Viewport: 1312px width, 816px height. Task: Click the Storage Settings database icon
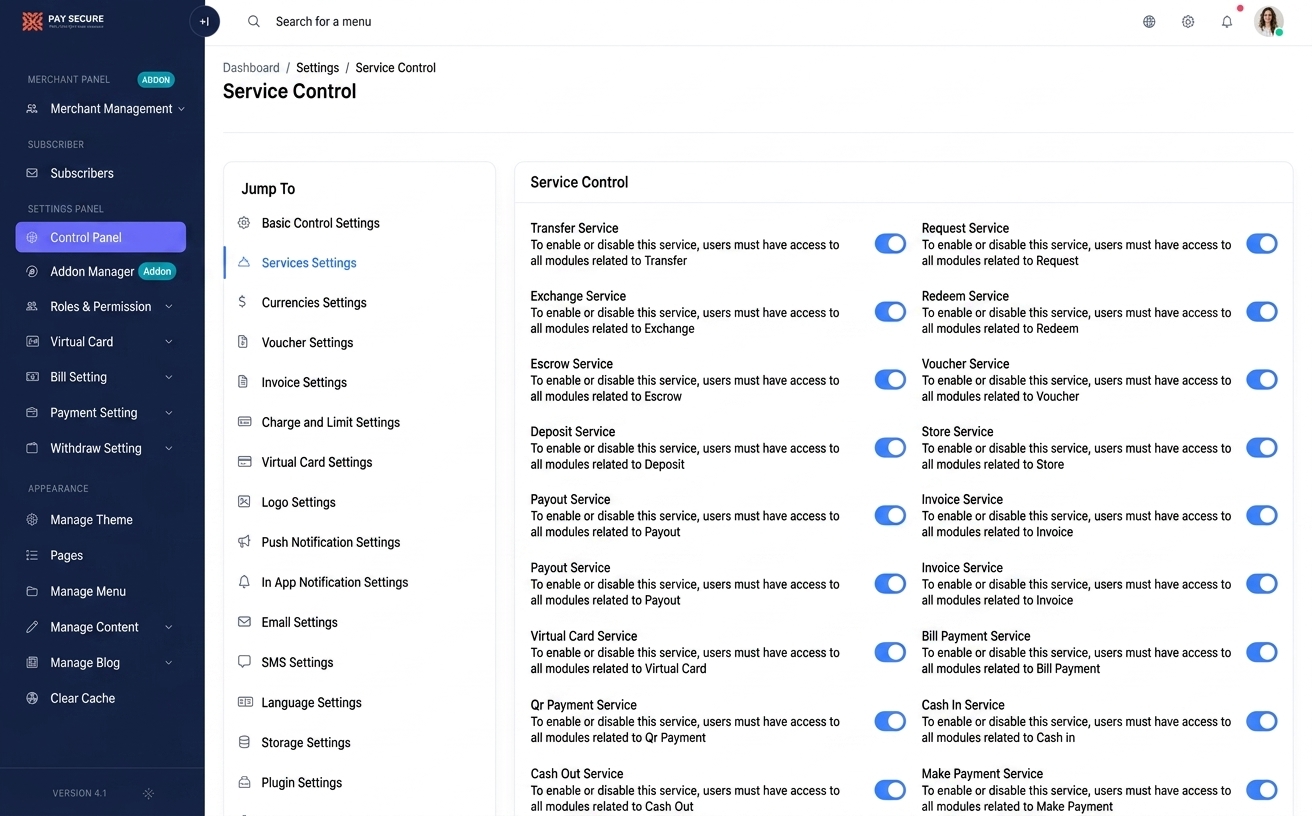(244, 742)
